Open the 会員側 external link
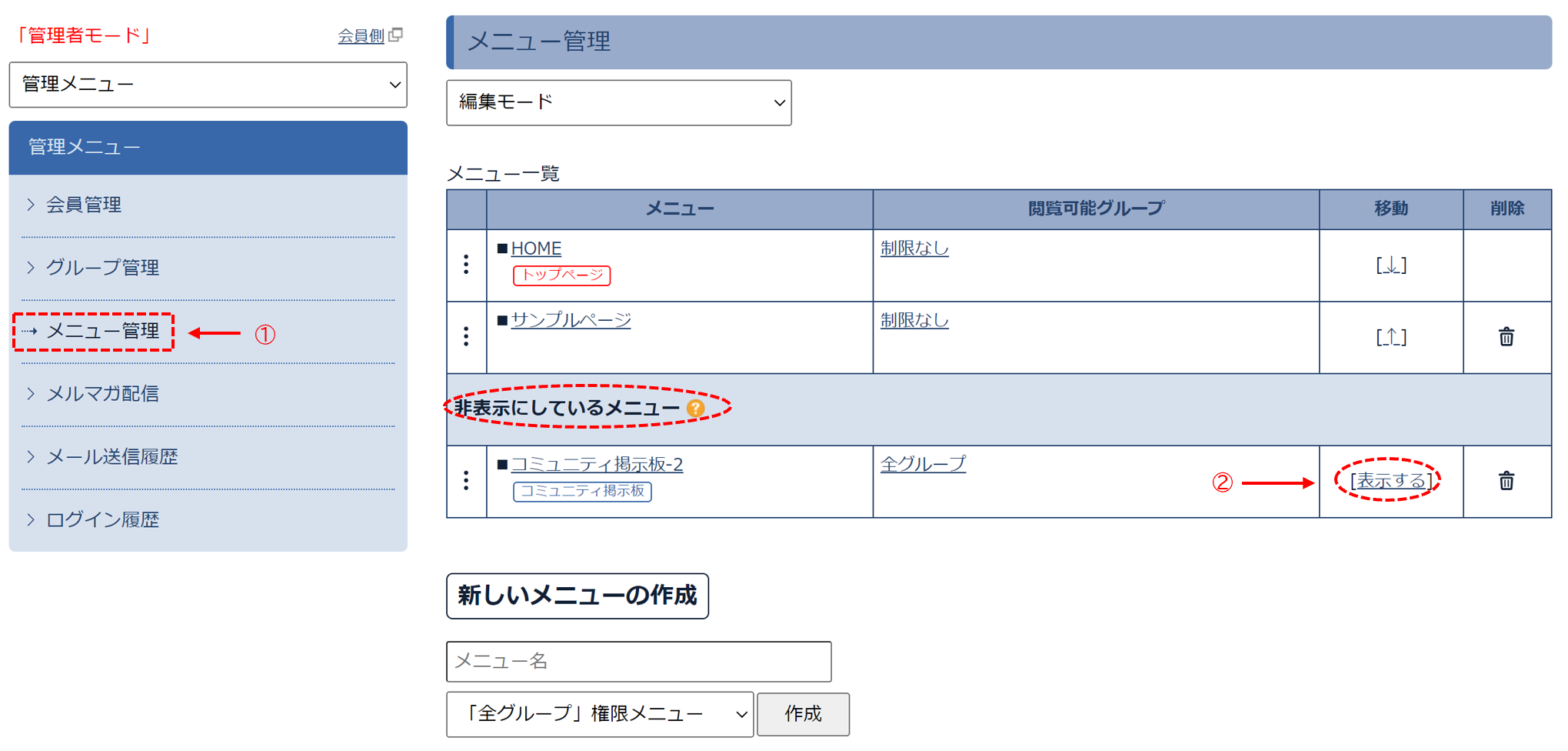 point(361,35)
